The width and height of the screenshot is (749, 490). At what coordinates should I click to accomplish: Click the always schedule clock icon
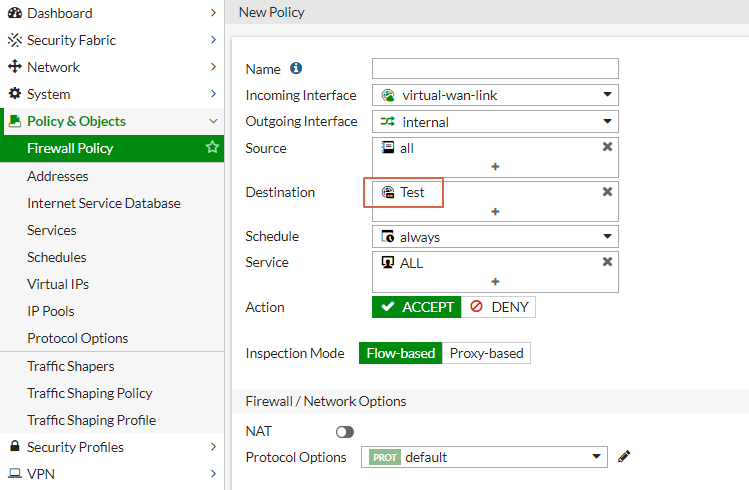coord(388,236)
